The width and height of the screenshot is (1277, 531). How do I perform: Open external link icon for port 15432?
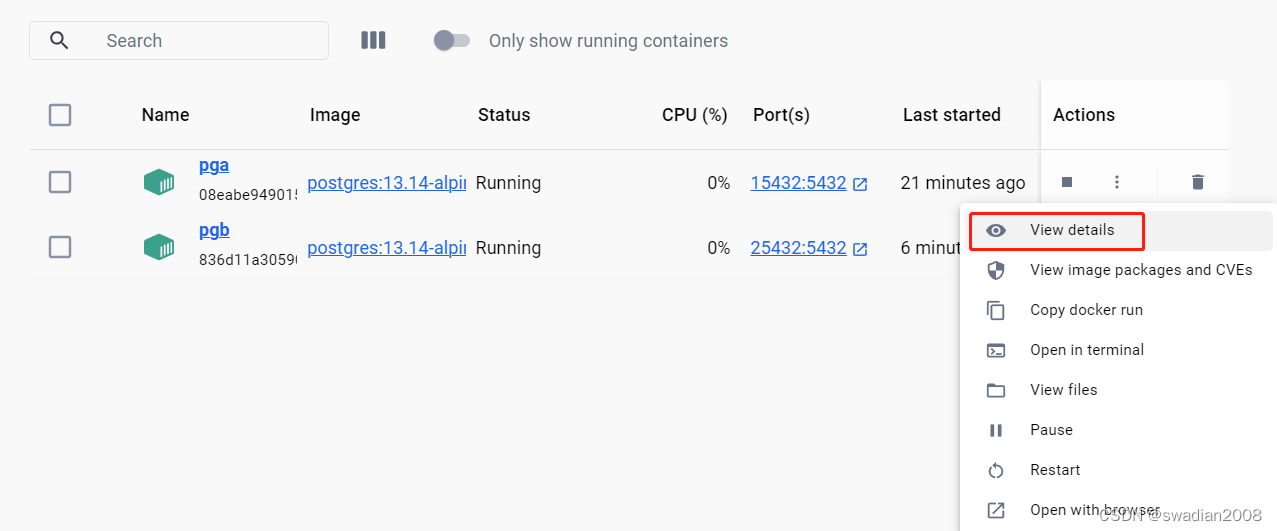(860, 184)
